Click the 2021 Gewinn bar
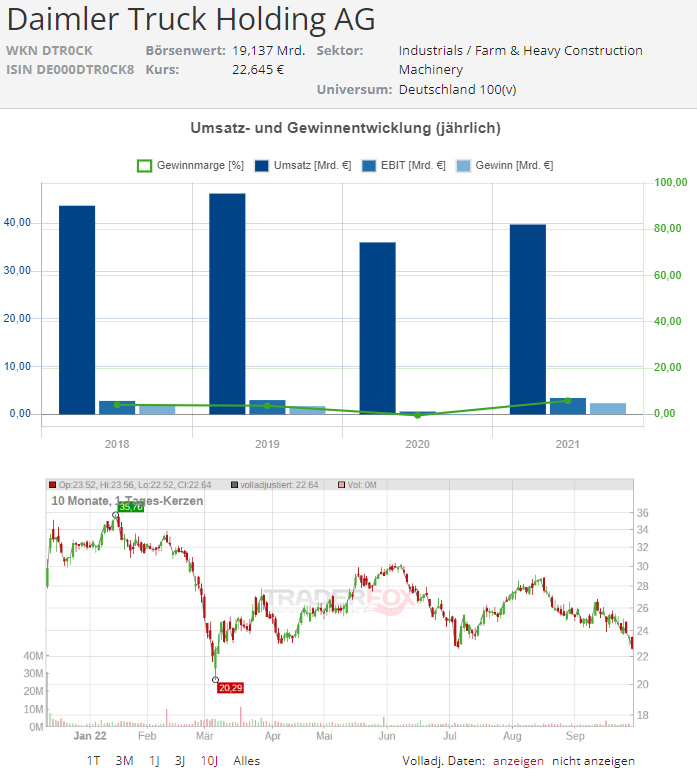The height and width of the screenshot is (780, 697). point(608,408)
